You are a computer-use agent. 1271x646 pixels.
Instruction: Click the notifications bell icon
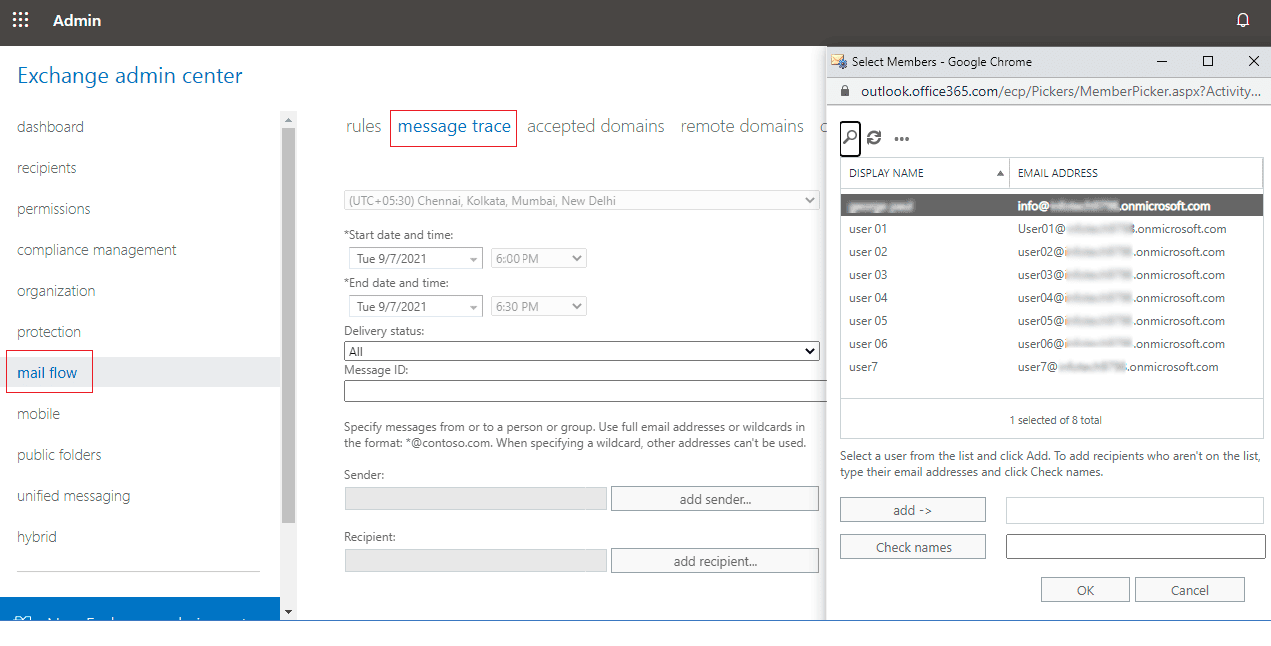pos(1243,20)
